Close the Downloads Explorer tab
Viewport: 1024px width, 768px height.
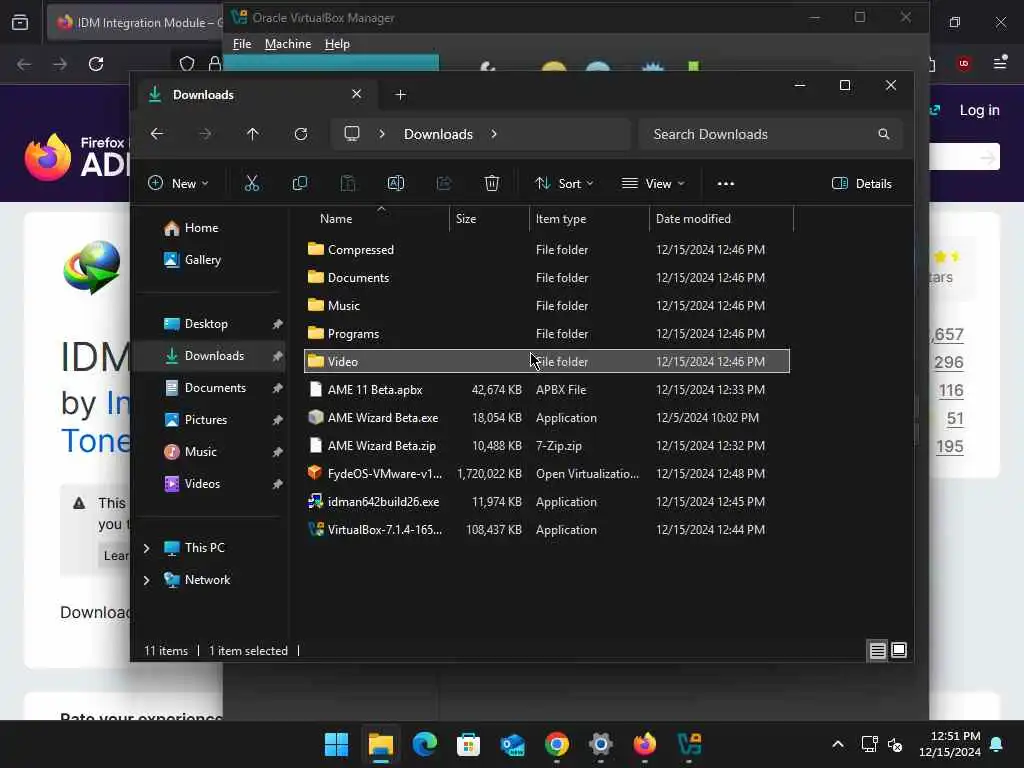357,94
